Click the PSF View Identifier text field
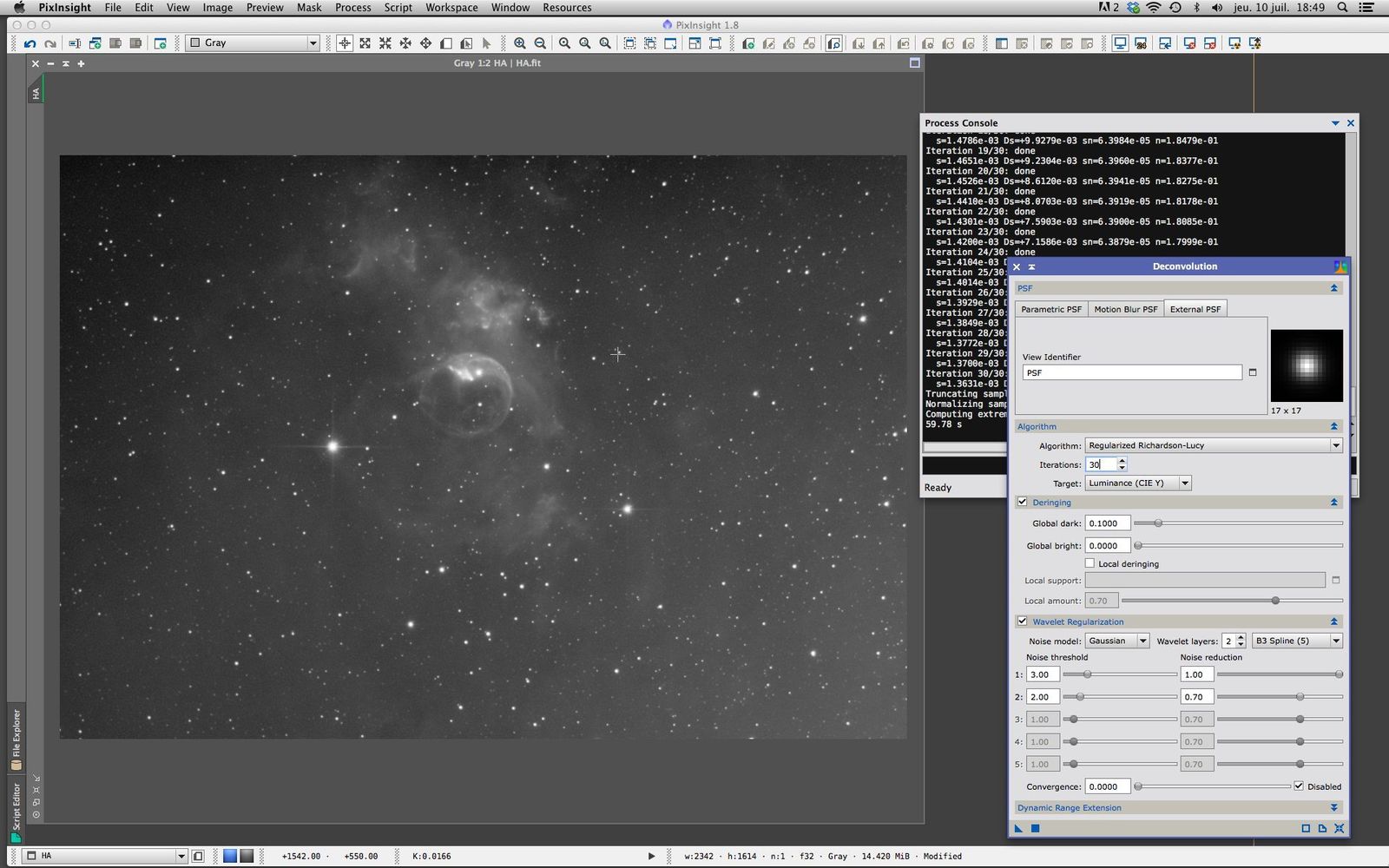Image resolution: width=1389 pixels, height=868 pixels. 1132,372
